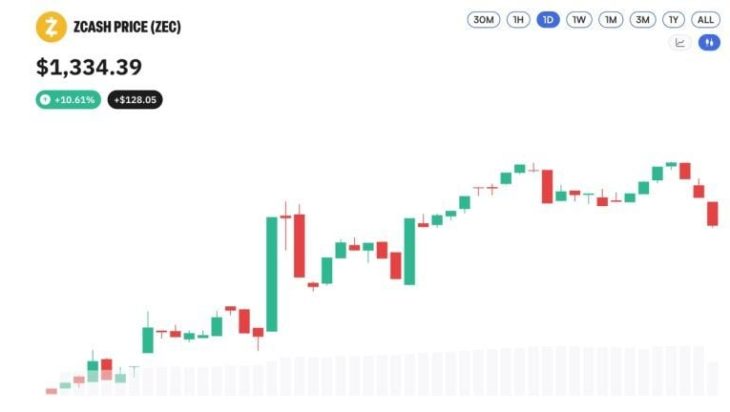The width and height of the screenshot is (730, 412).
Task: Show the 1Y price range
Action: coord(673,20)
